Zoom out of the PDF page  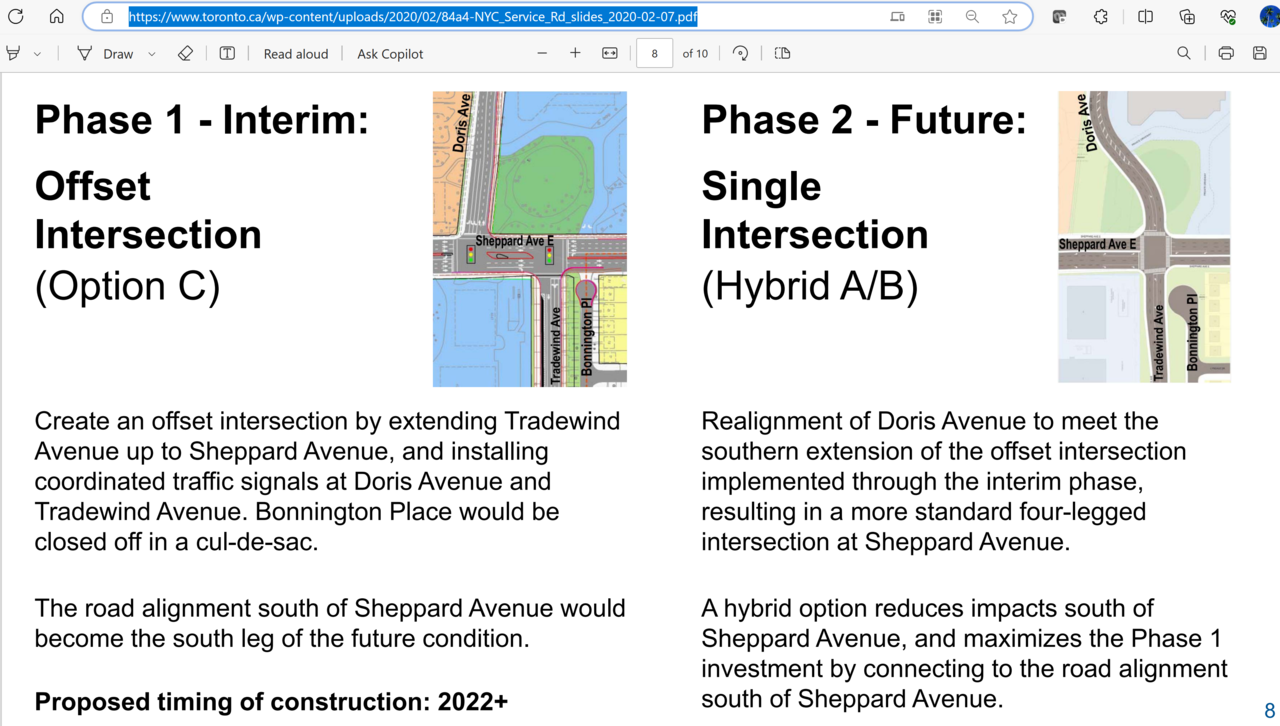click(x=542, y=54)
